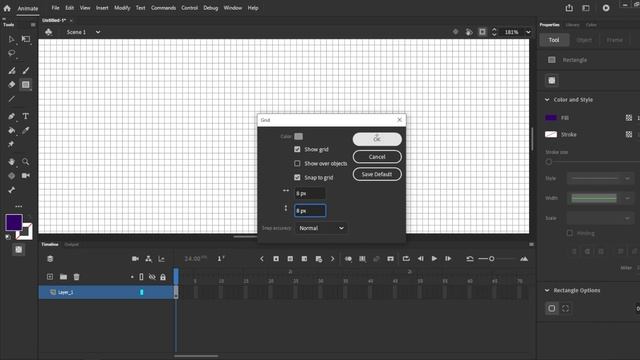640x360 pixels.
Task: Select the Free Transform tool
Action: pyautogui.click(x=26, y=39)
